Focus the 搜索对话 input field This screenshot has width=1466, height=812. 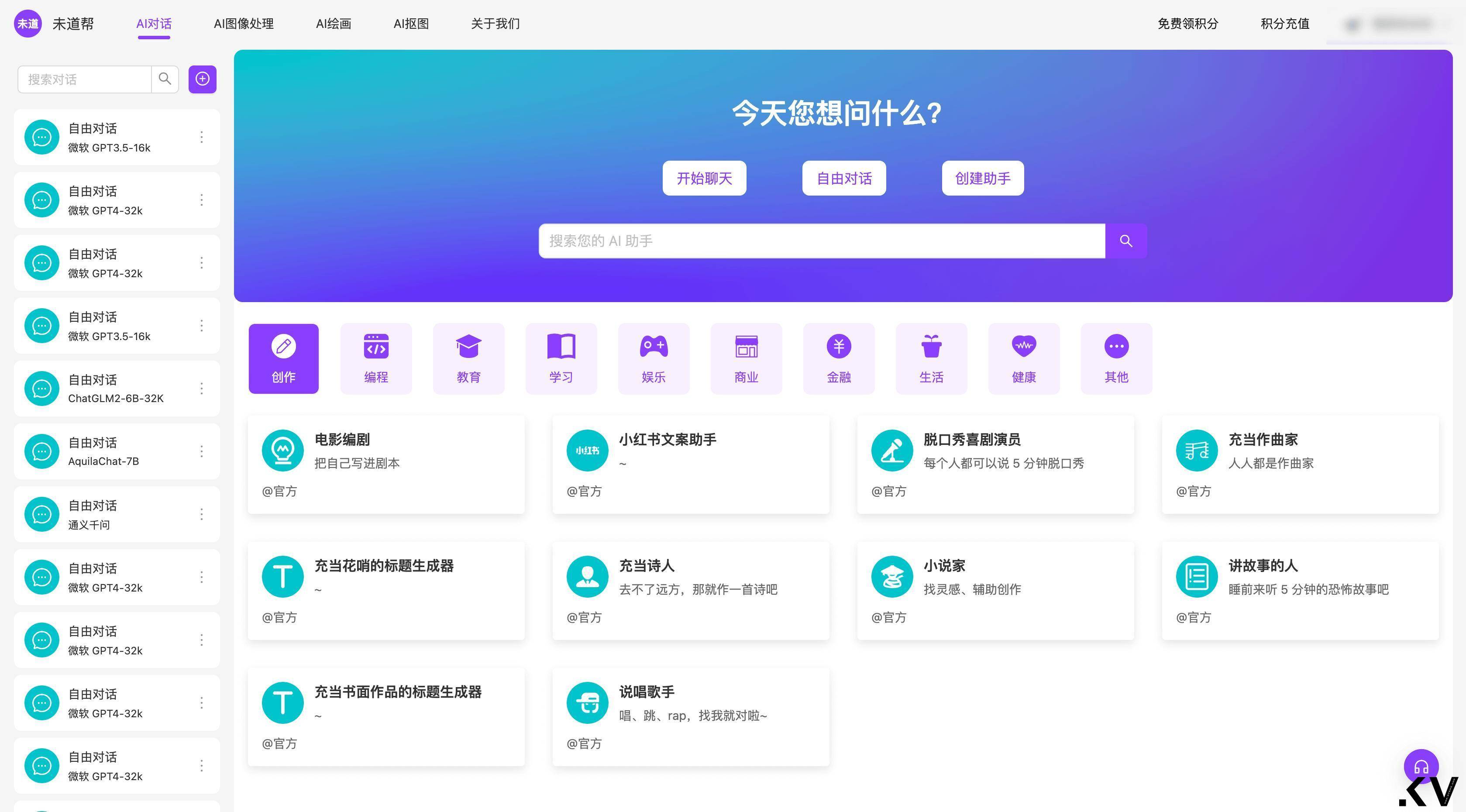(x=85, y=79)
